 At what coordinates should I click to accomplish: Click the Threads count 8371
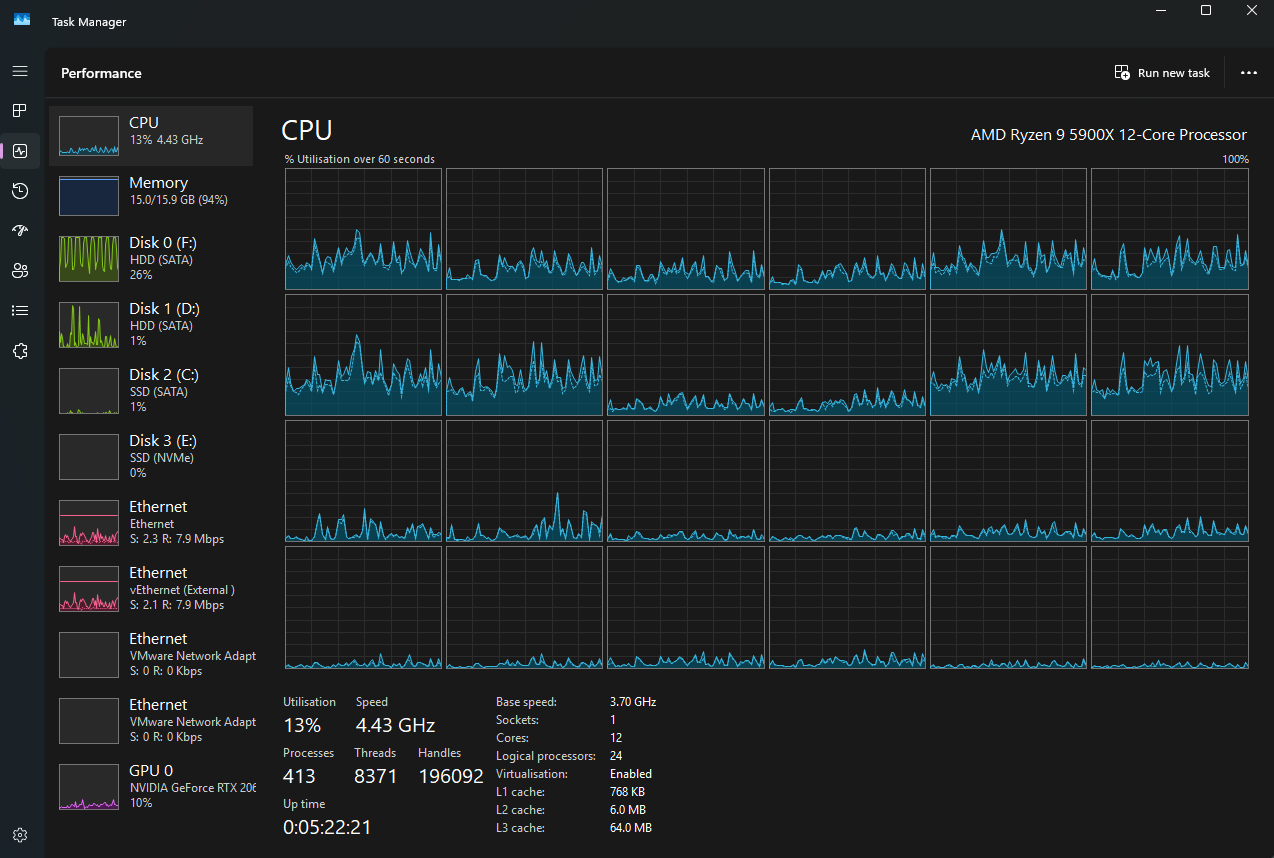375,776
